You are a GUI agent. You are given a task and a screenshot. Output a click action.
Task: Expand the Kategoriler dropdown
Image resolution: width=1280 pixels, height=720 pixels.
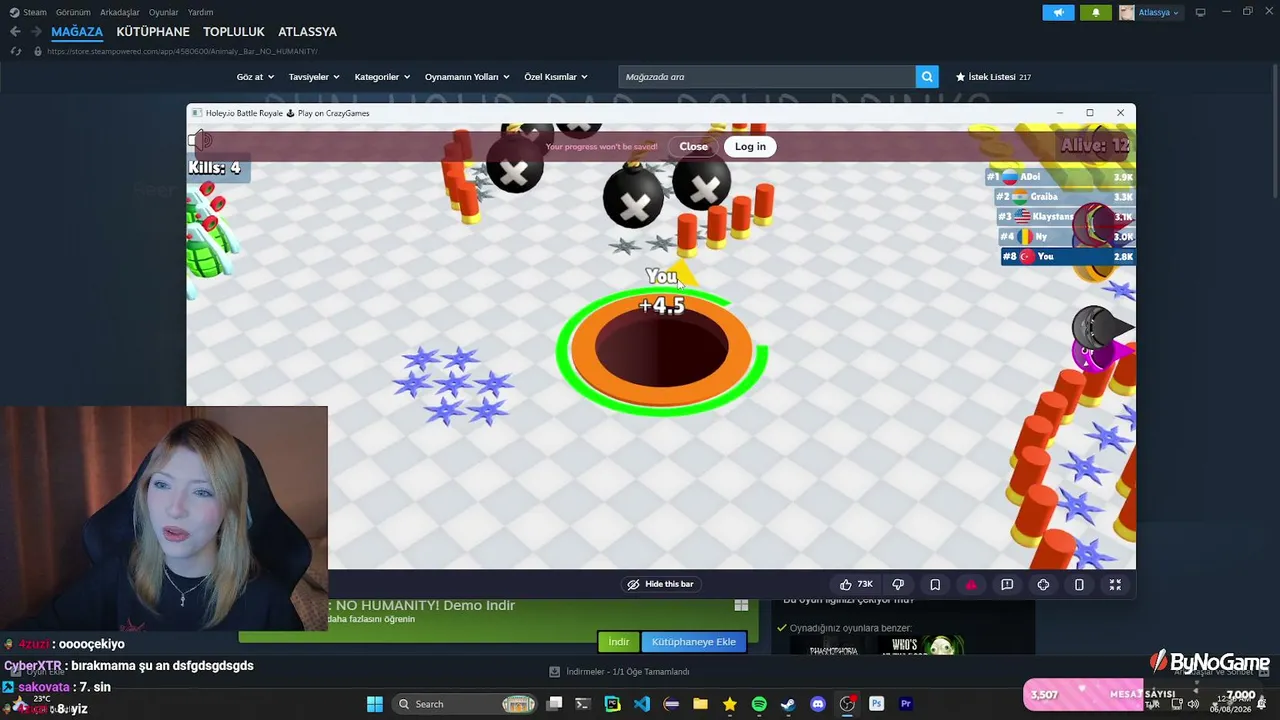[382, 77]
